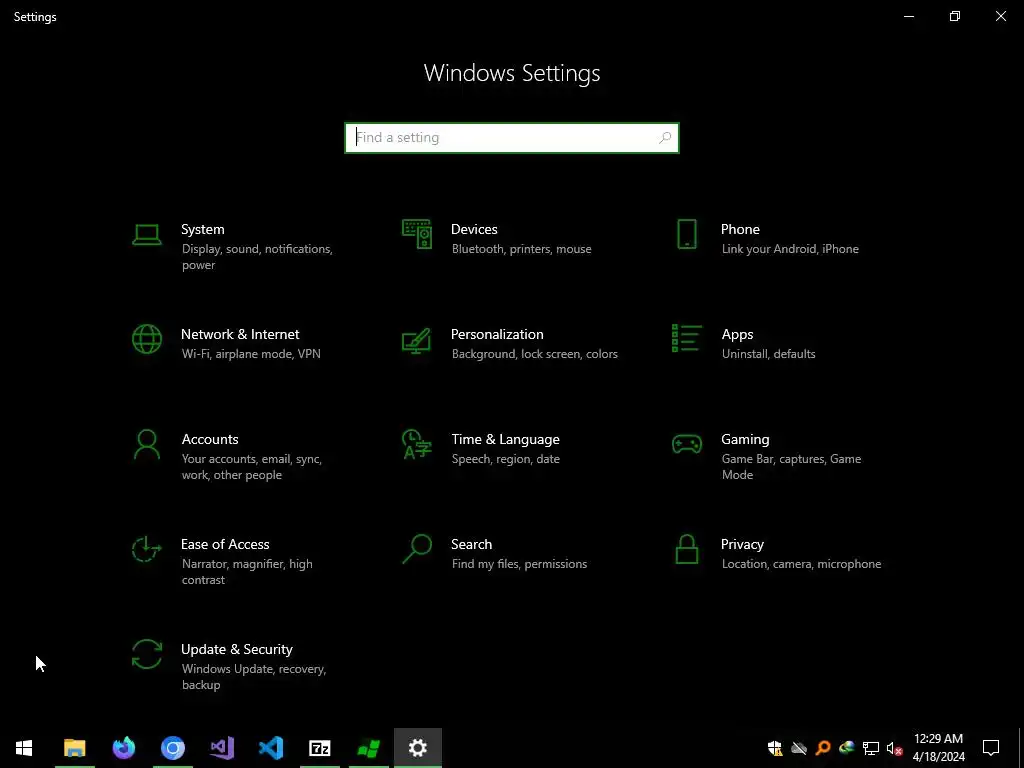Open the Action Center notifications icon

991,748
